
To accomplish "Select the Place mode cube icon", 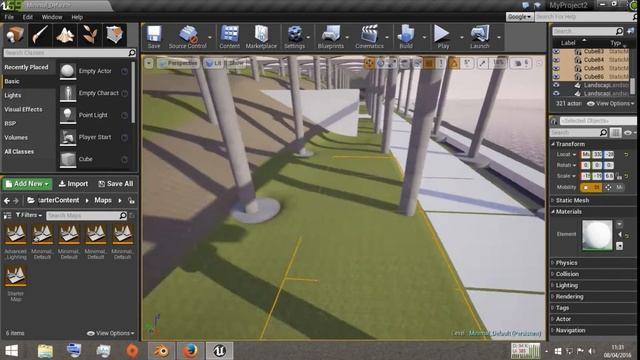I will click(15, 35).
